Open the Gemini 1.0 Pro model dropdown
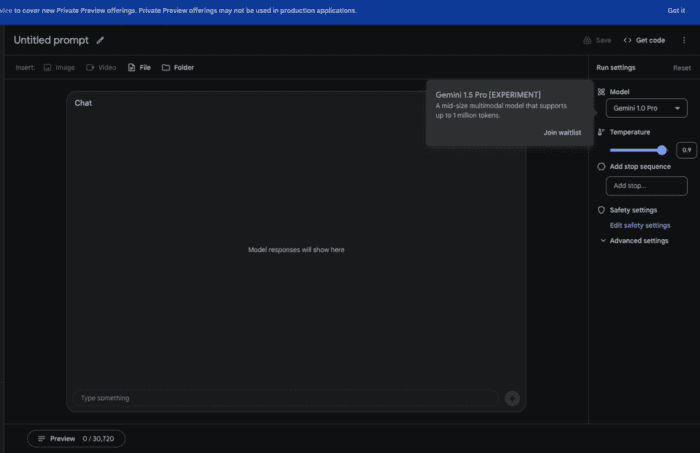The height and width of the screenshot is (453, 700). click(646, 108)
